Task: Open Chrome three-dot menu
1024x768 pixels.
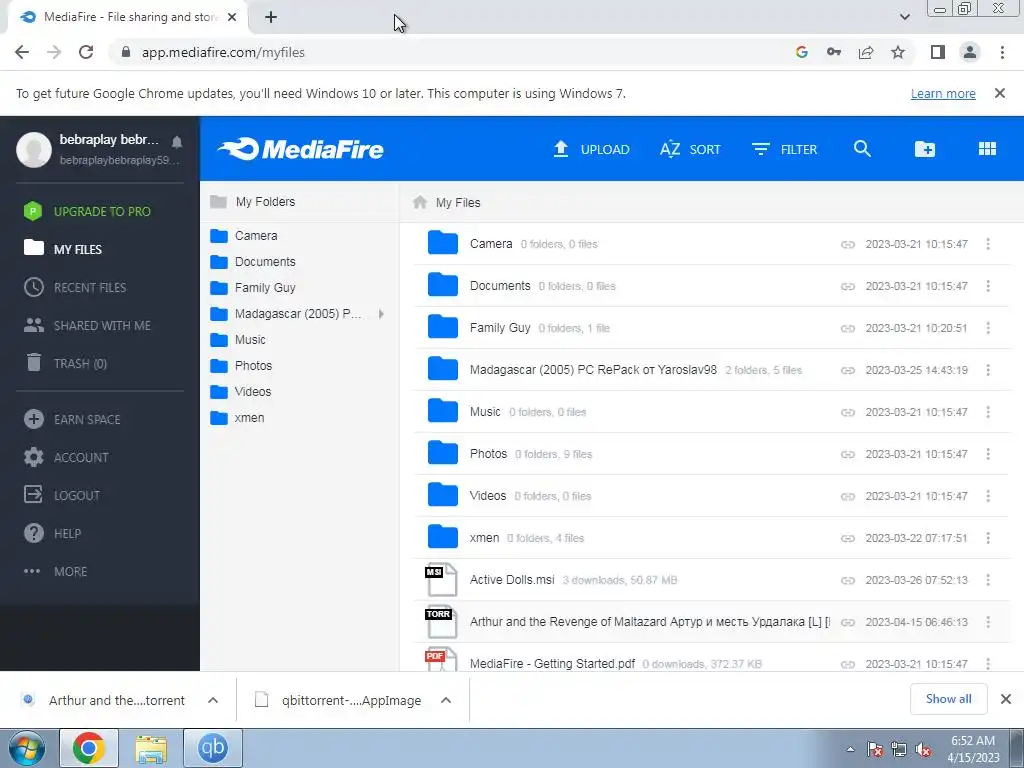Action: click(1002, 52)
